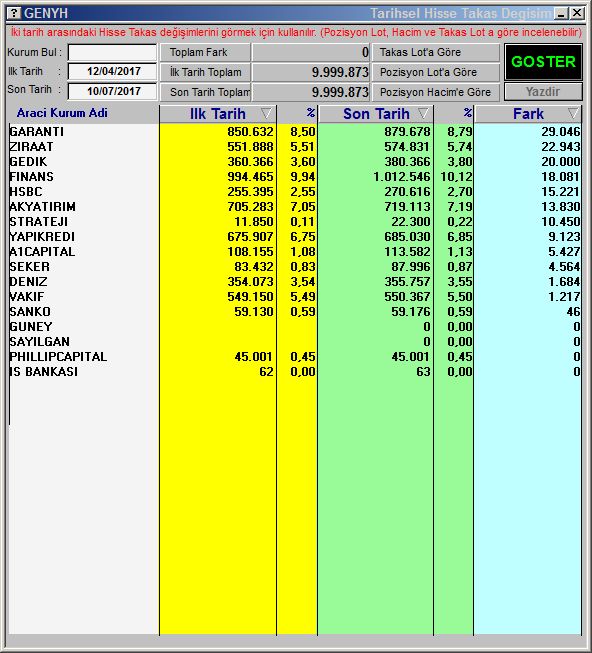Select the PHILLIPCAPITAL row

(x=295, y=357)
